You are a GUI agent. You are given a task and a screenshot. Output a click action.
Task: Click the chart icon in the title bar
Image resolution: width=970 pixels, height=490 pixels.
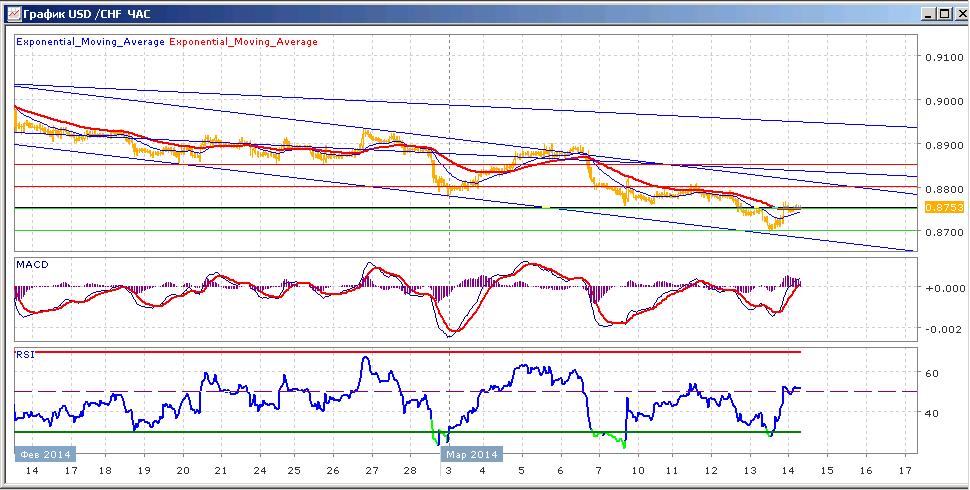click(x=12, y=14)
